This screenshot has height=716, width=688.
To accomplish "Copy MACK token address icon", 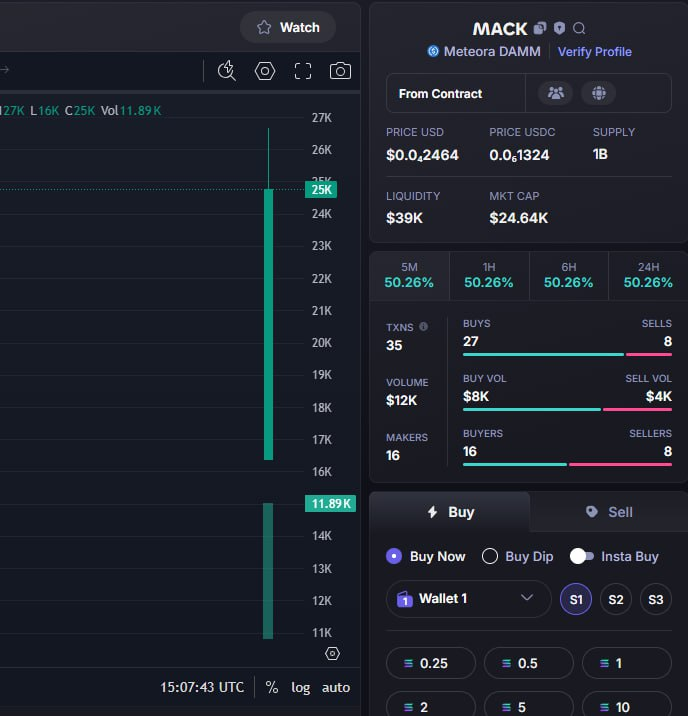I will (x=540, y=28).
